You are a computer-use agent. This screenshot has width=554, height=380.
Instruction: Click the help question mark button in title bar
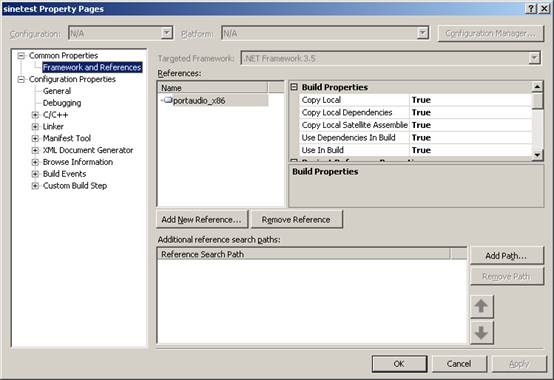click(x=532, y=8)
